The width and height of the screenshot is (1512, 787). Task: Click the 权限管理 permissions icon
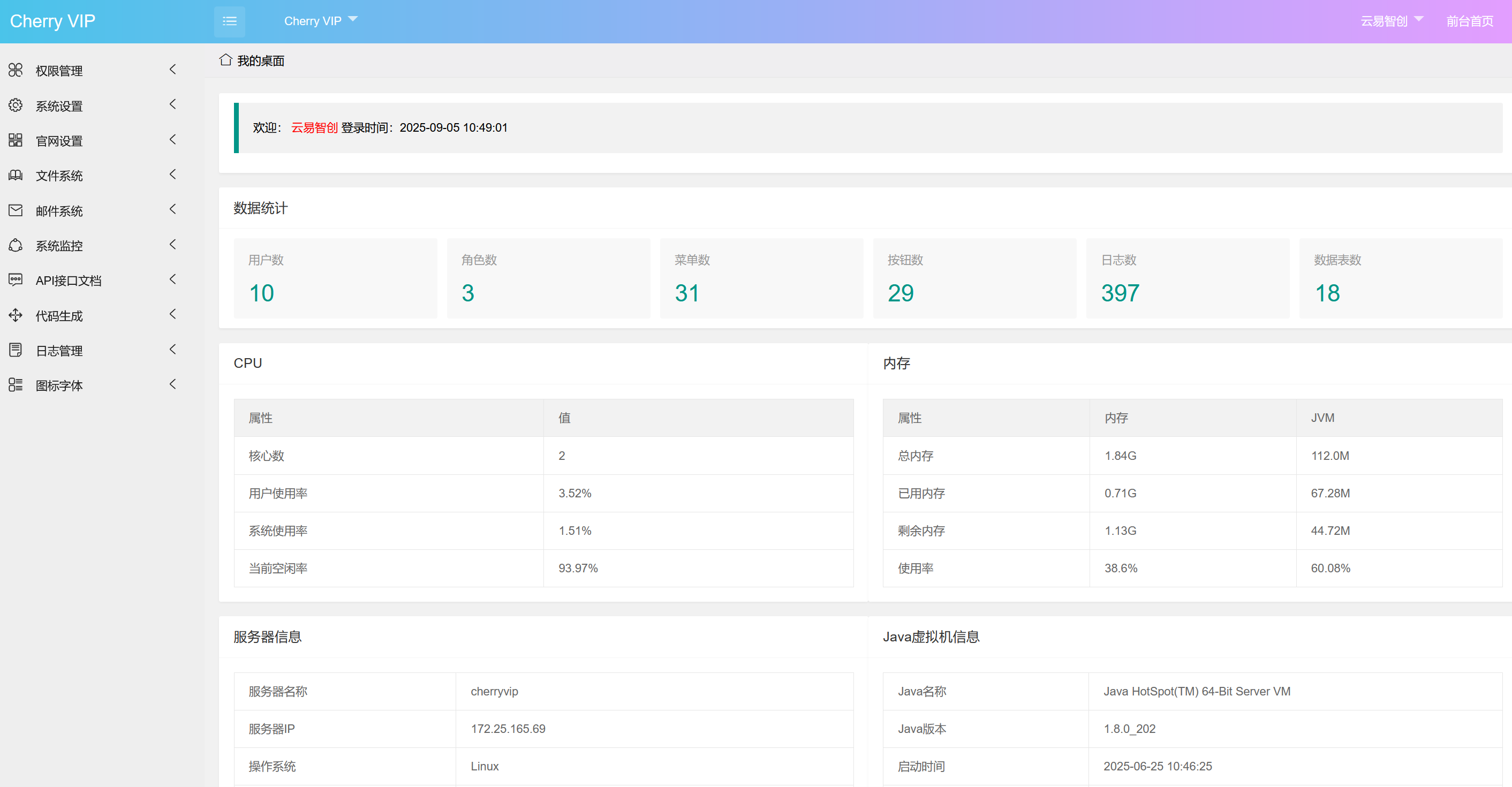pos(16,71)
